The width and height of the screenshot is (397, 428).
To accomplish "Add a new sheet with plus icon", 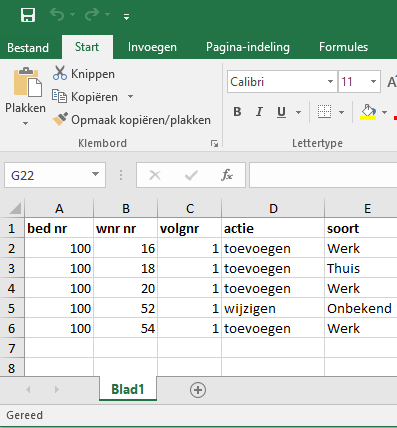I will pyautogui.click(x=198, y=390).
